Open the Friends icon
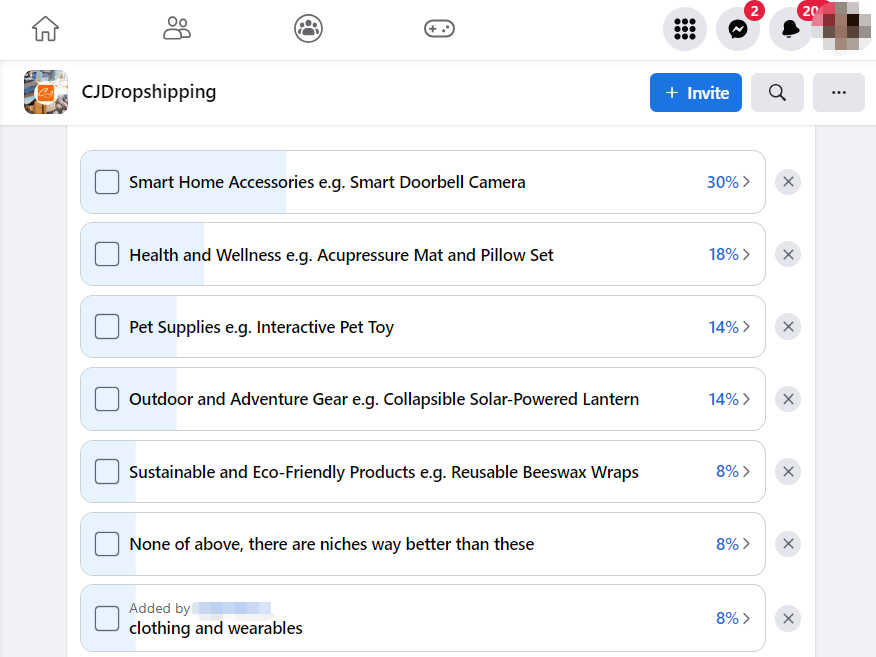Screen dimensions: 876x657 (177, 29)
